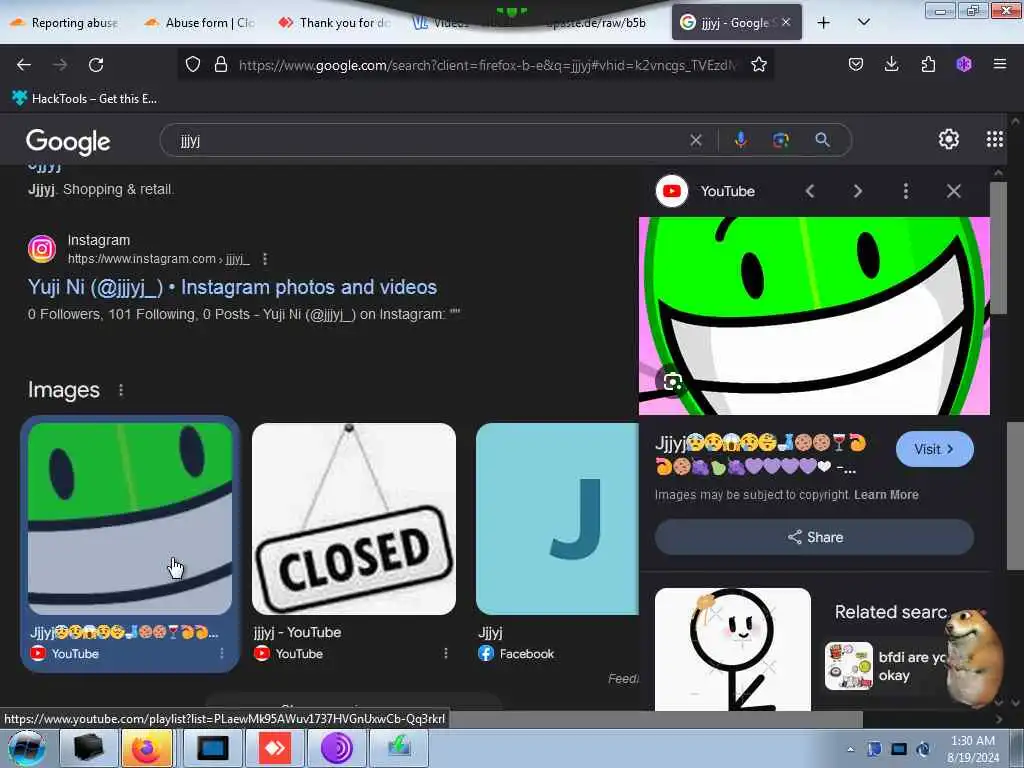List all tabs with the dropdown arrow

(863, 22)
